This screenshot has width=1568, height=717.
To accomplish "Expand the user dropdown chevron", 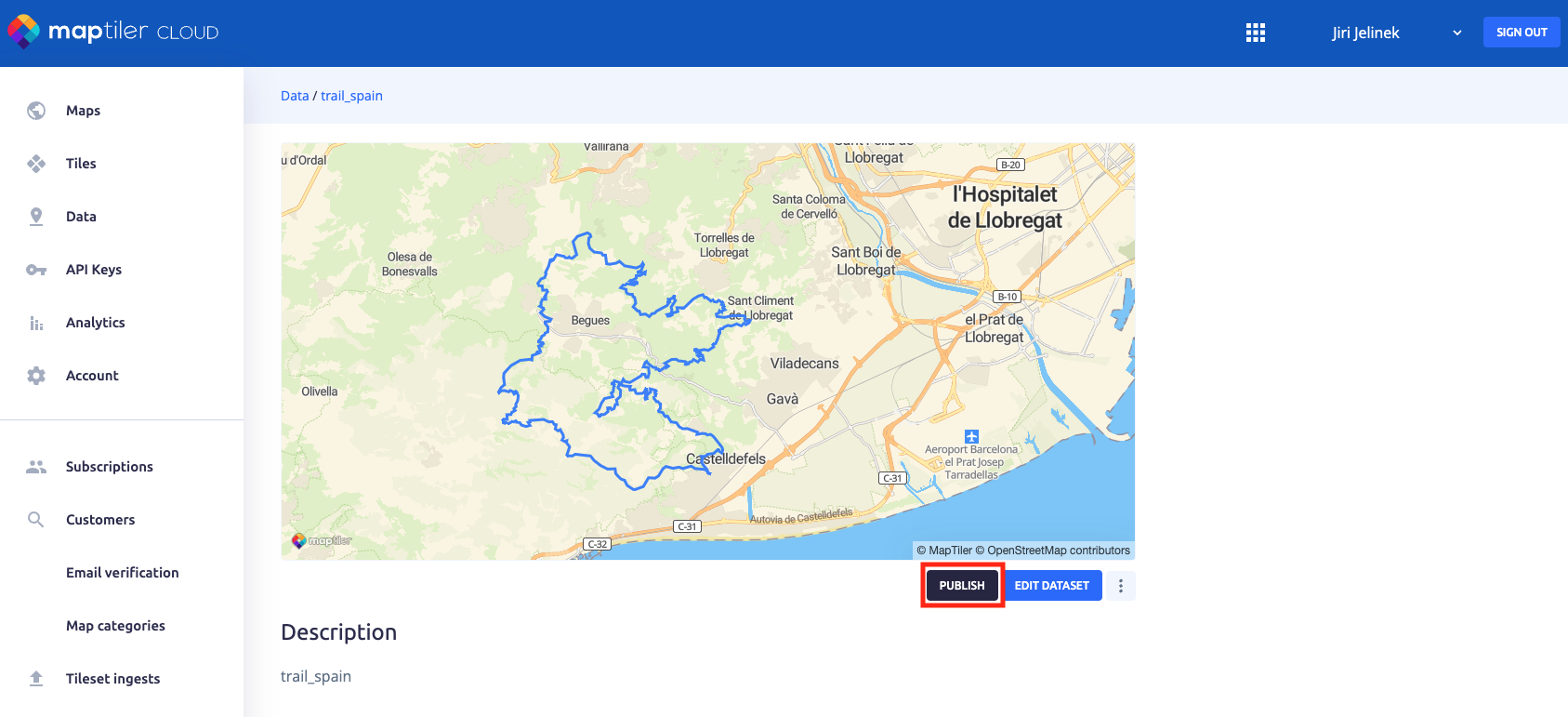I will (1457, 33).
